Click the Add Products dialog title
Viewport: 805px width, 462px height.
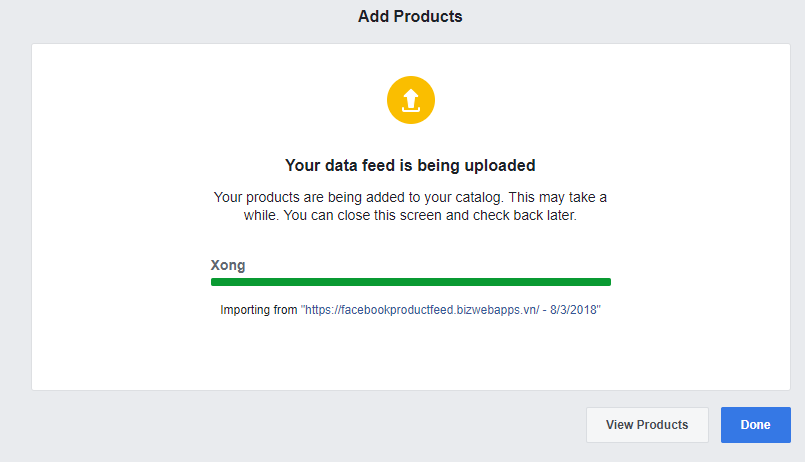[x=410, y=16]
